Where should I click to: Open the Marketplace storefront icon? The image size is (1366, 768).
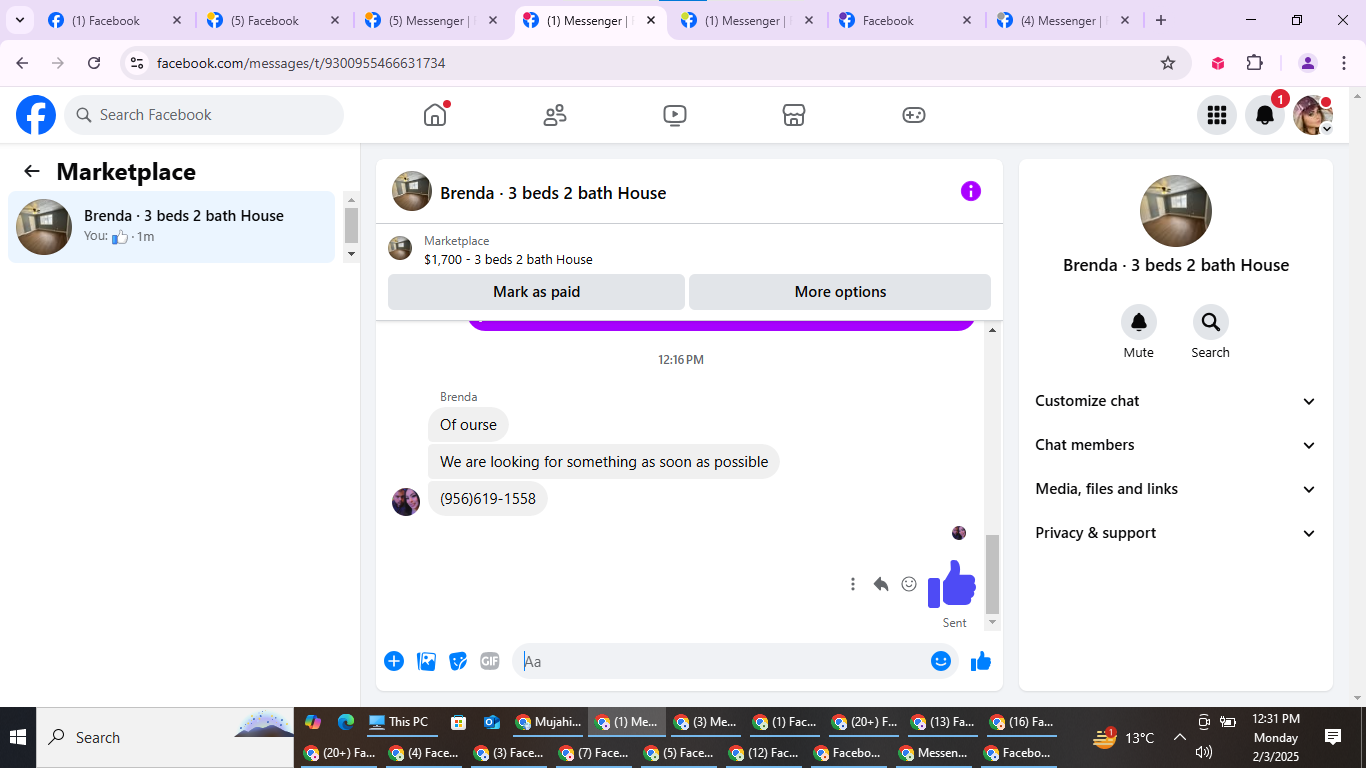tap(794, 115)
